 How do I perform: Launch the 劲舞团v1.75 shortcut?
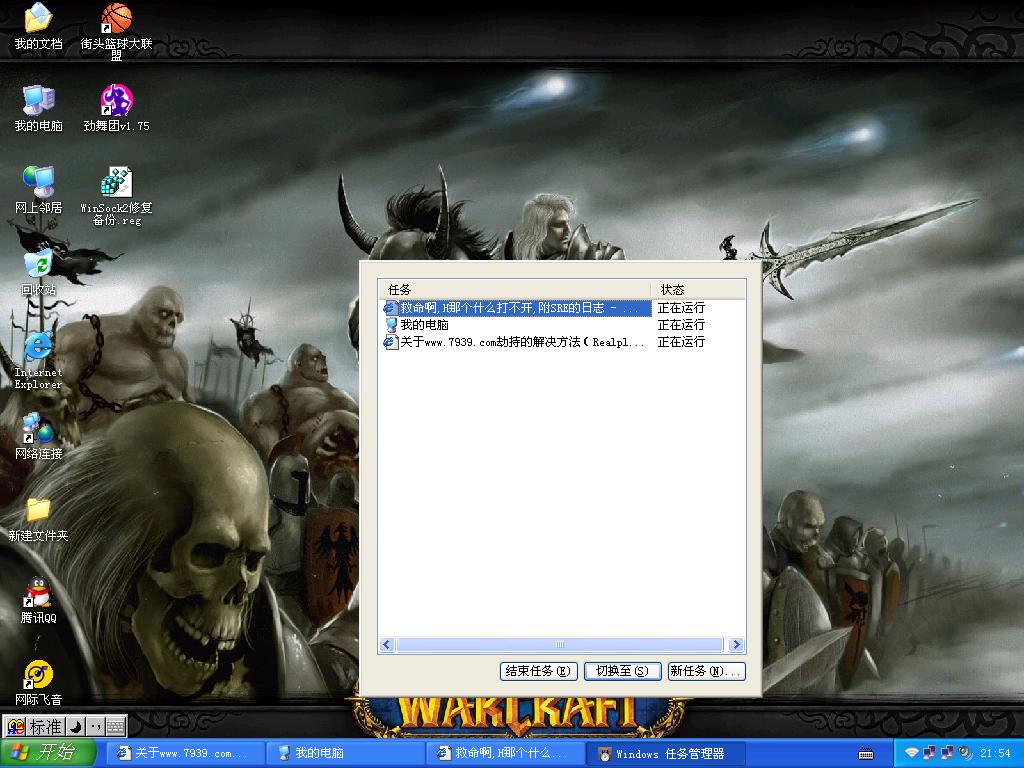coord(116,108)
